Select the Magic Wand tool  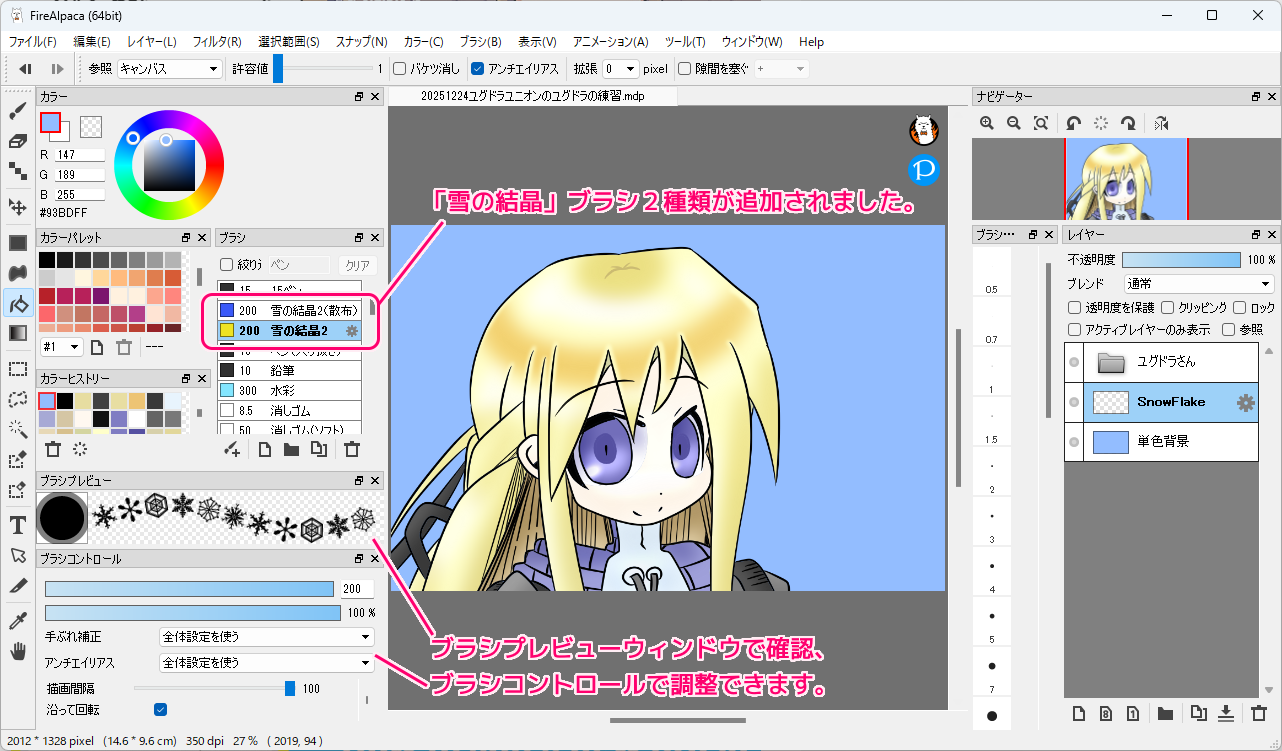click(x=17, y=429)
